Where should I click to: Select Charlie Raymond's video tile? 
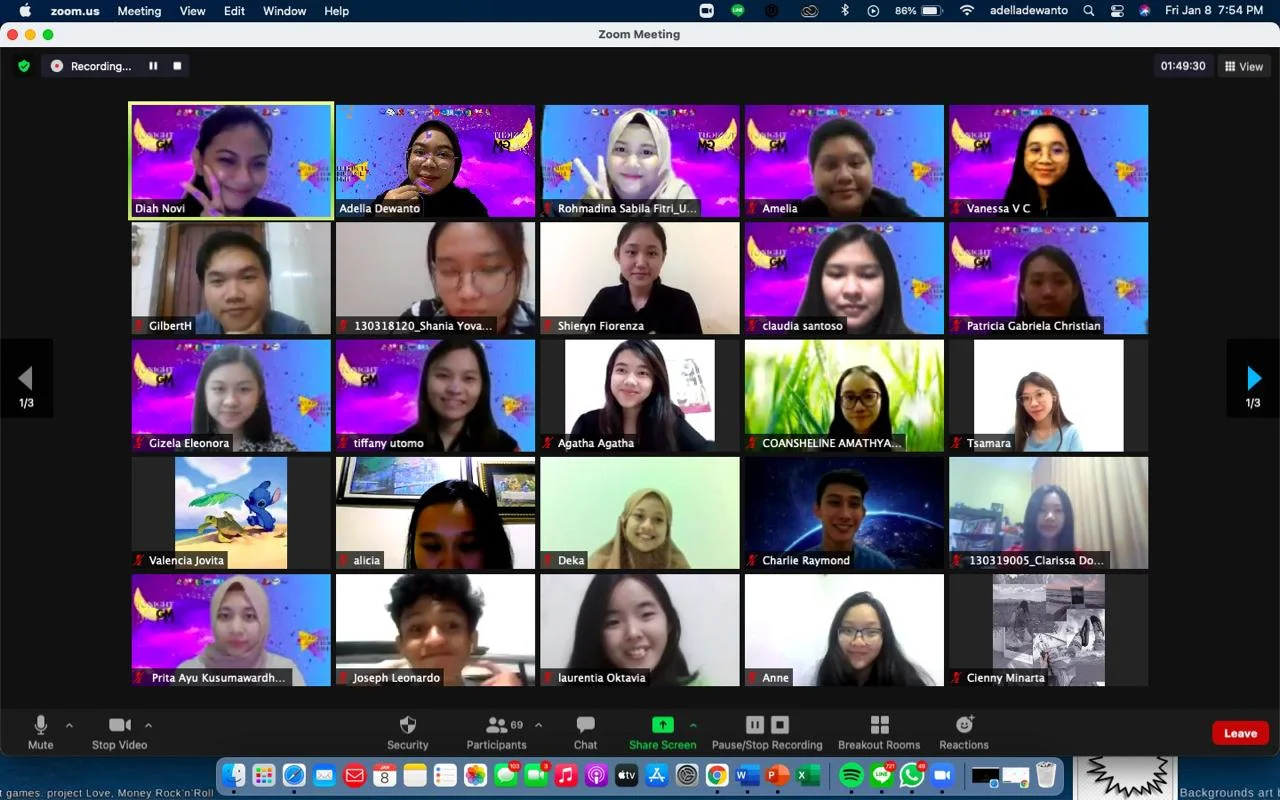(x=844, y=513)
